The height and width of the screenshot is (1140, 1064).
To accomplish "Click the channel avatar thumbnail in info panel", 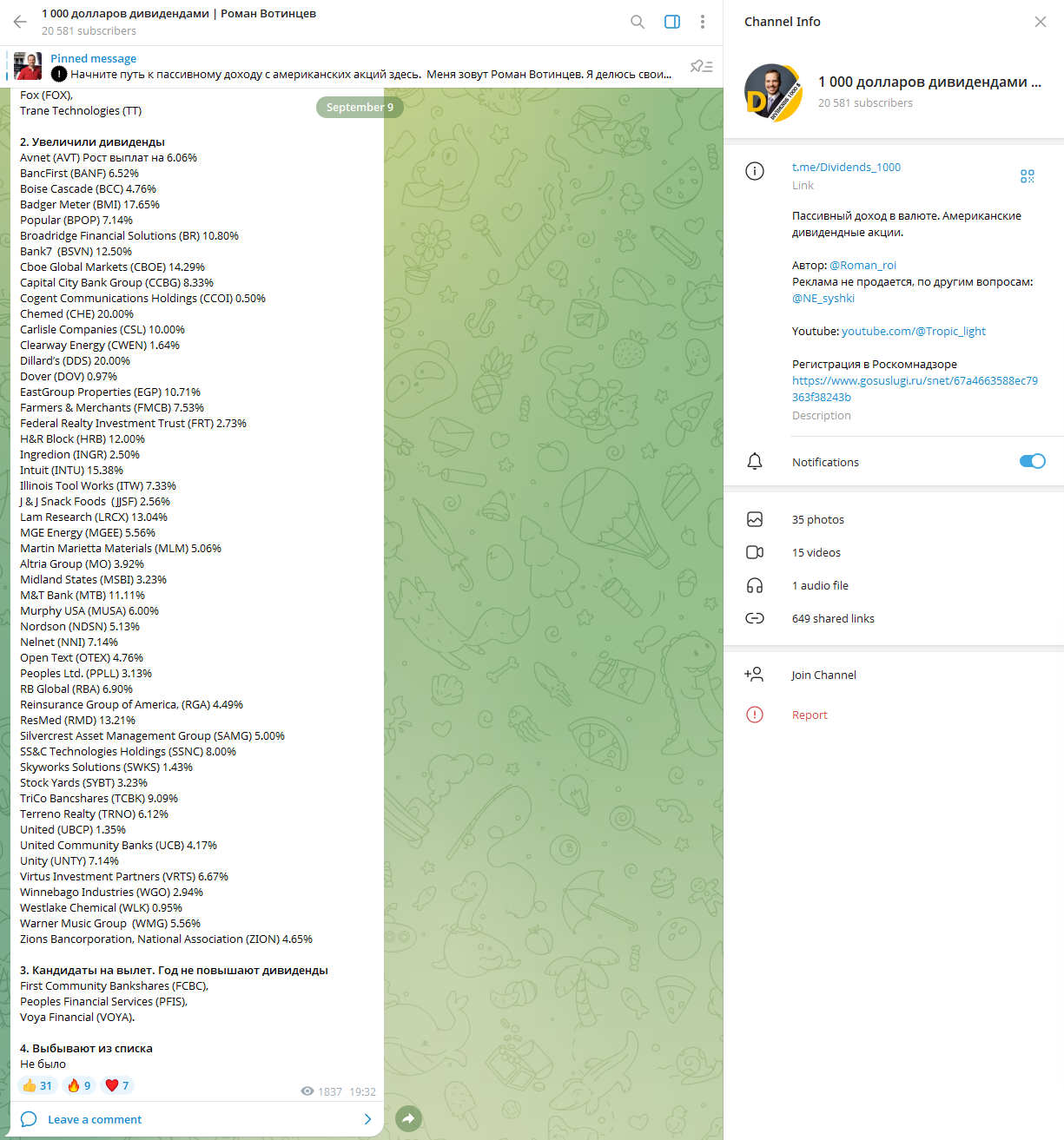I will point(772,92).
